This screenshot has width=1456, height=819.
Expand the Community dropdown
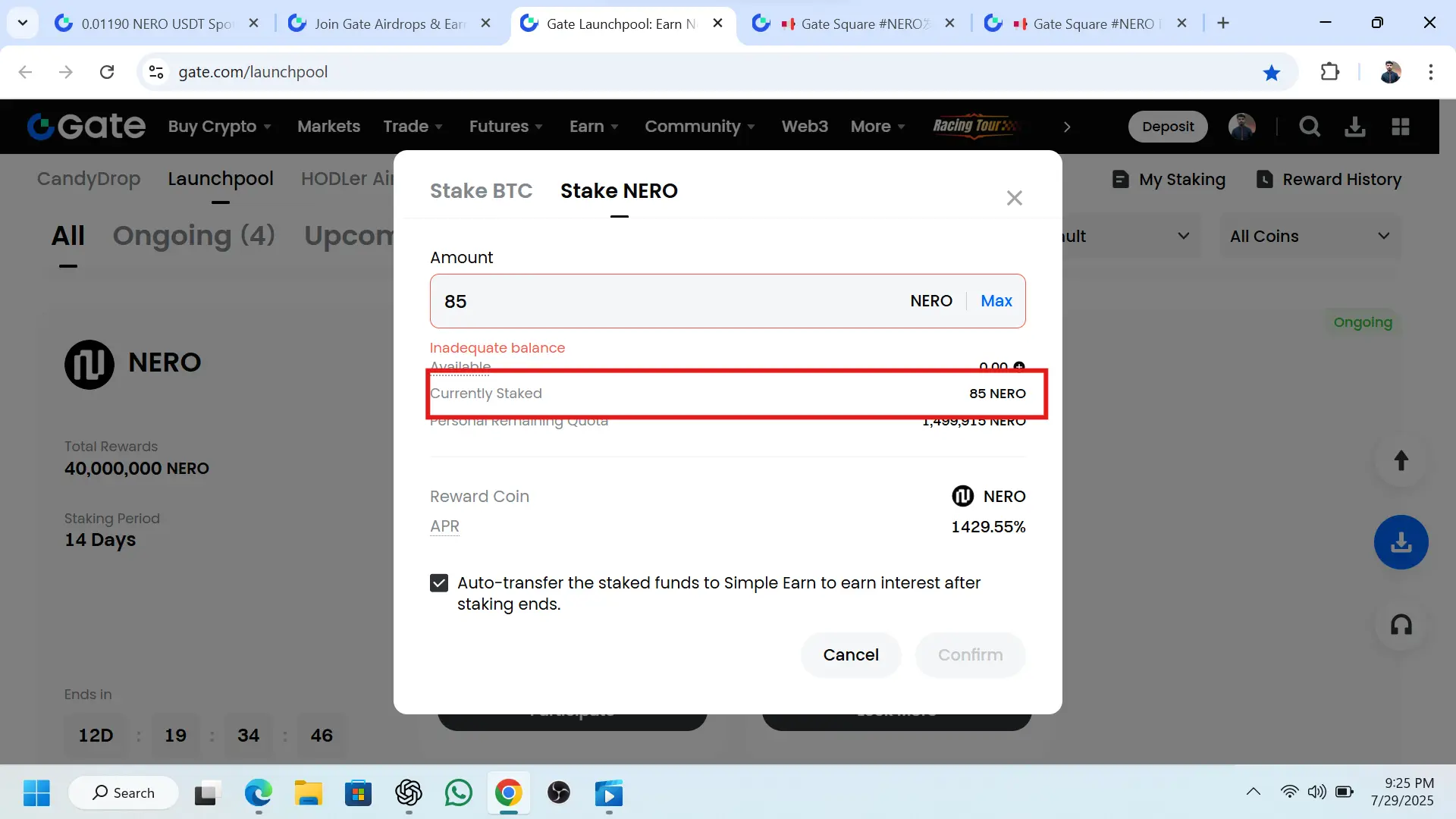(699, 127)
